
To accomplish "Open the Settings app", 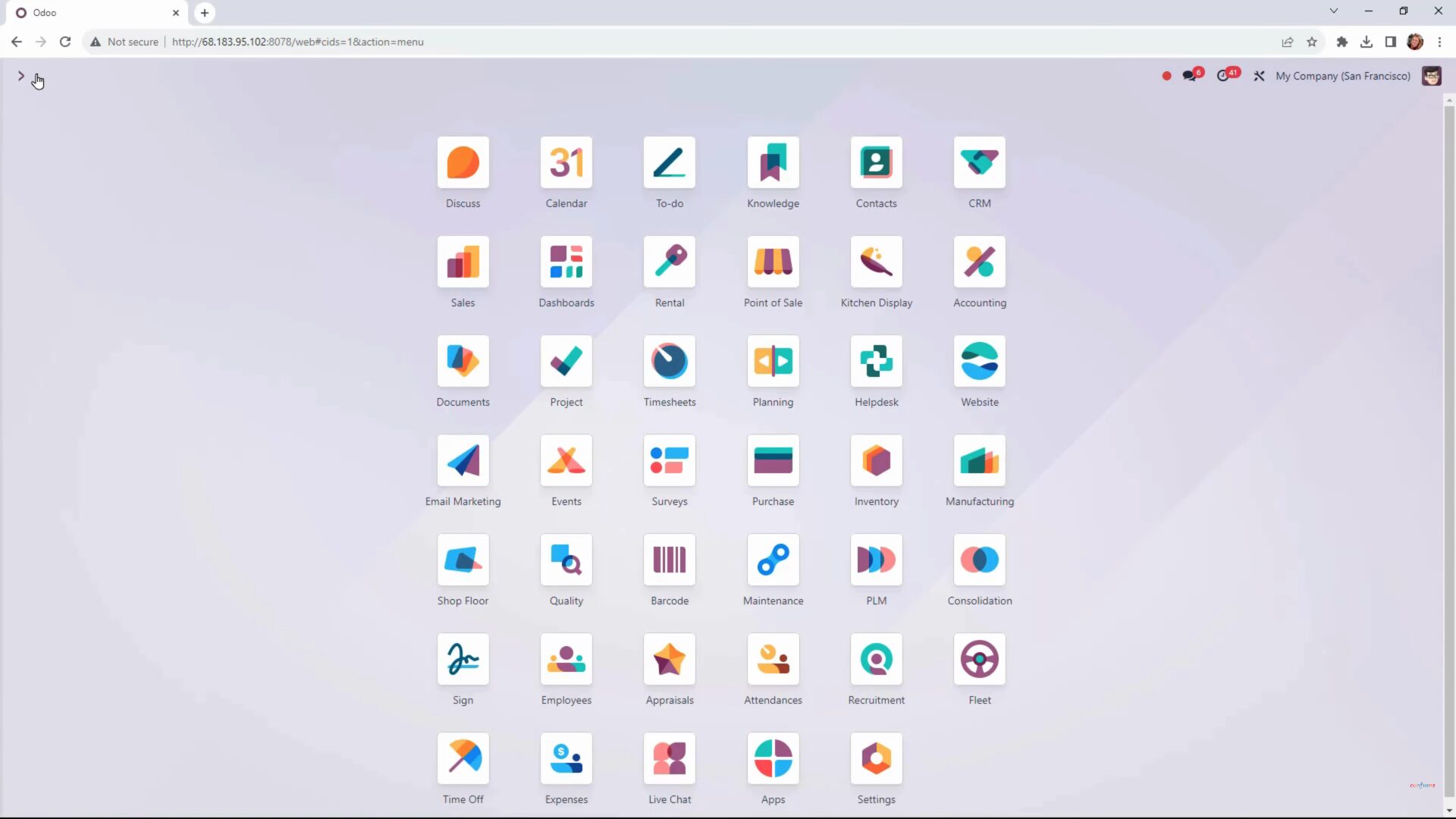I will [877, 758].
